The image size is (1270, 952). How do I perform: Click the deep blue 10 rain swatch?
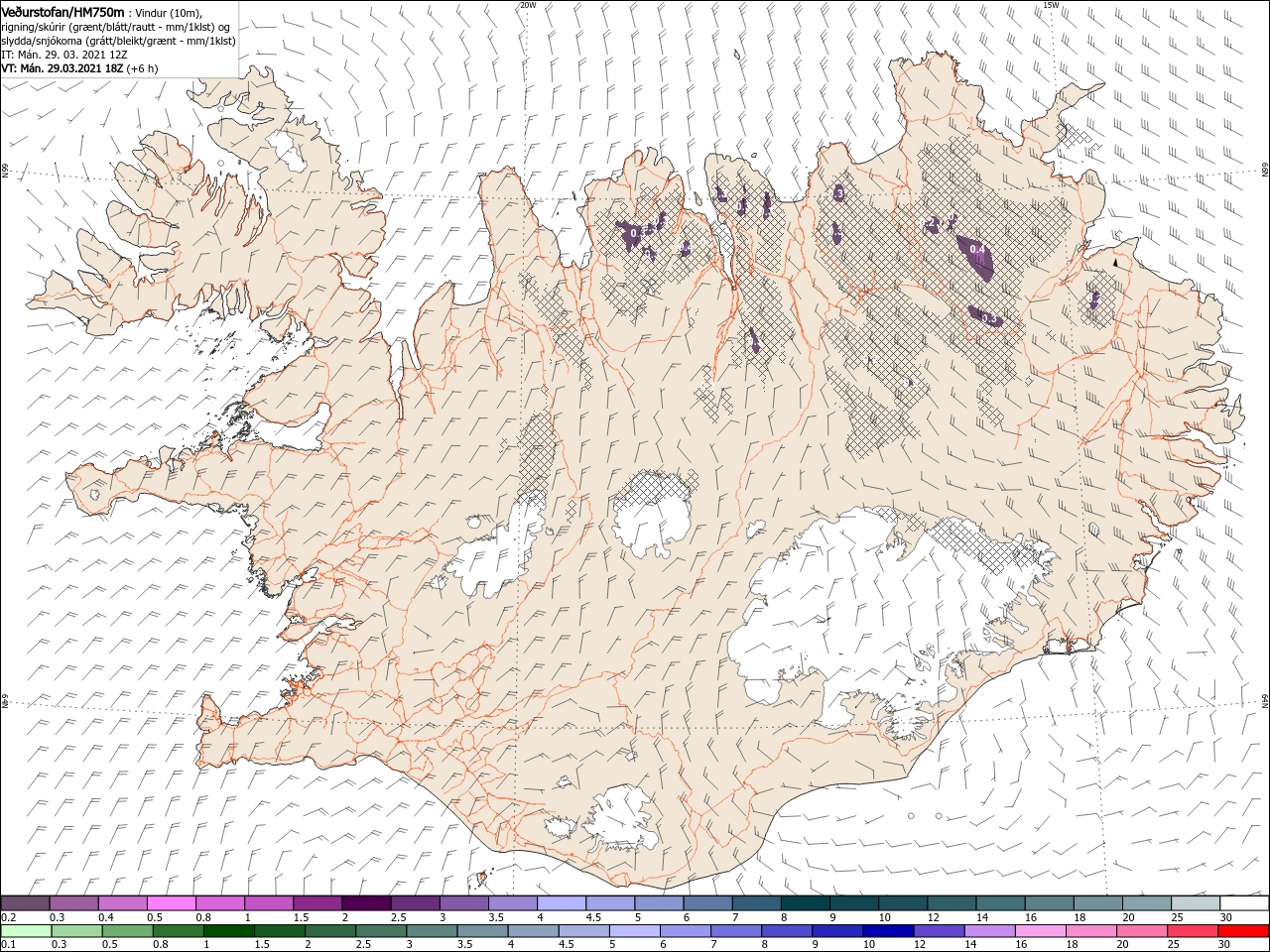888,931
